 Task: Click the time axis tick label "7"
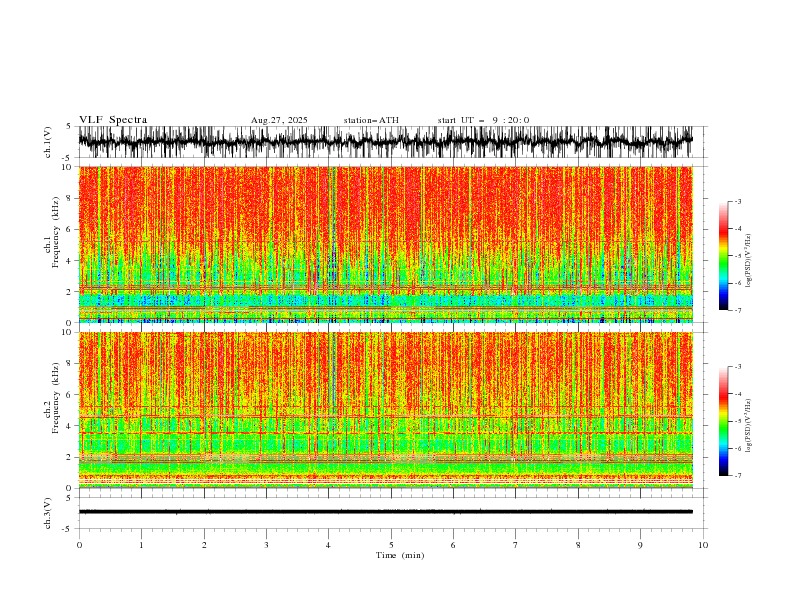(516, 545)
